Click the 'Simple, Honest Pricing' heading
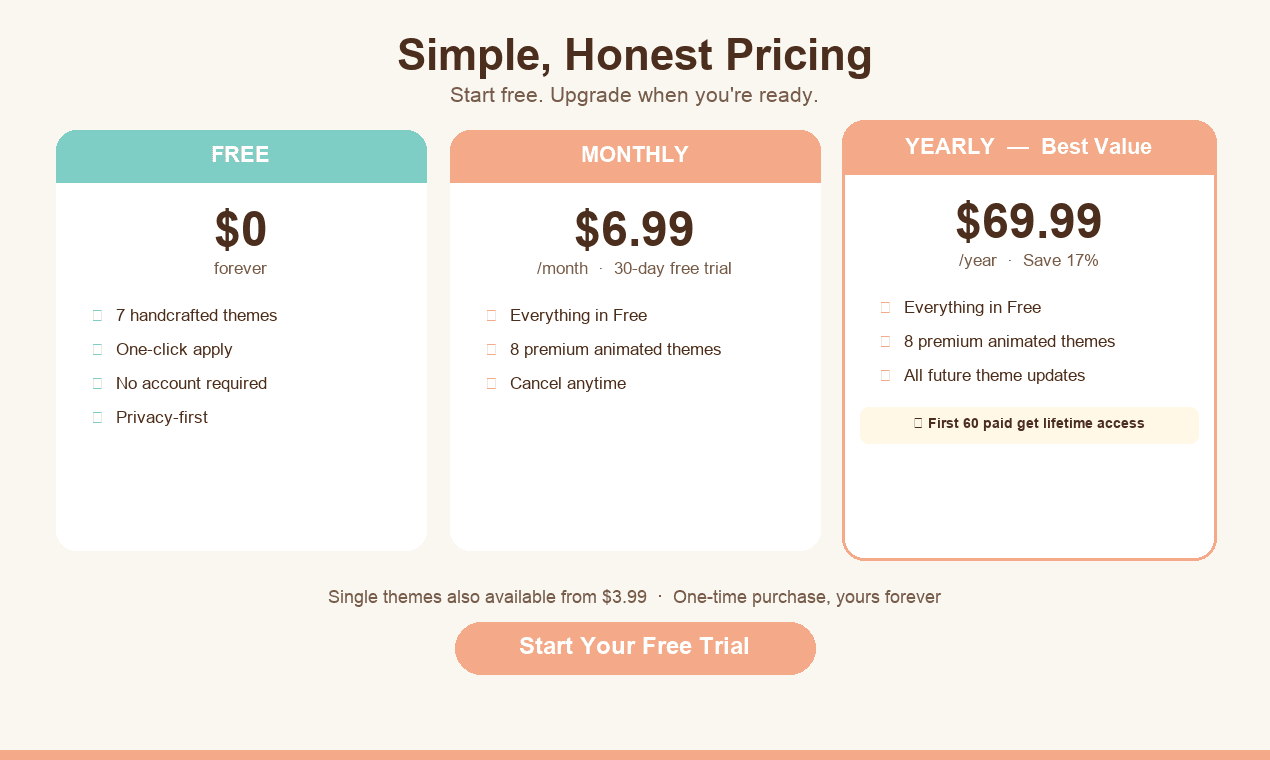 pyautogui.click(x=634, y=55)
